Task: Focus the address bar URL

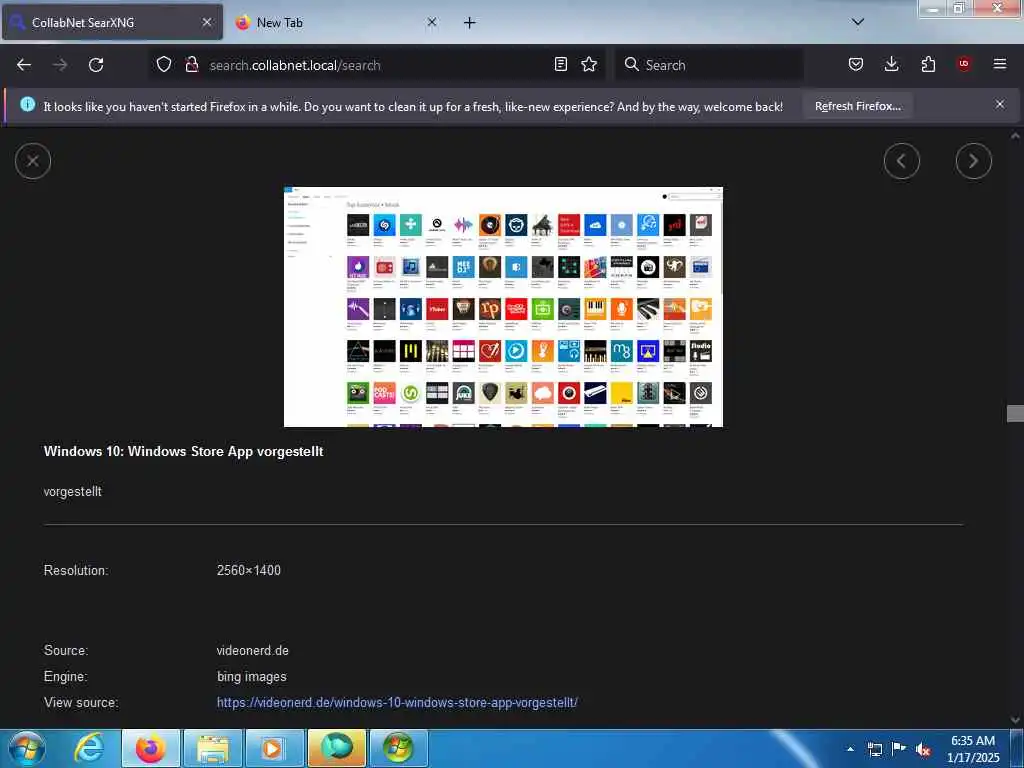Action: [376, 65]
